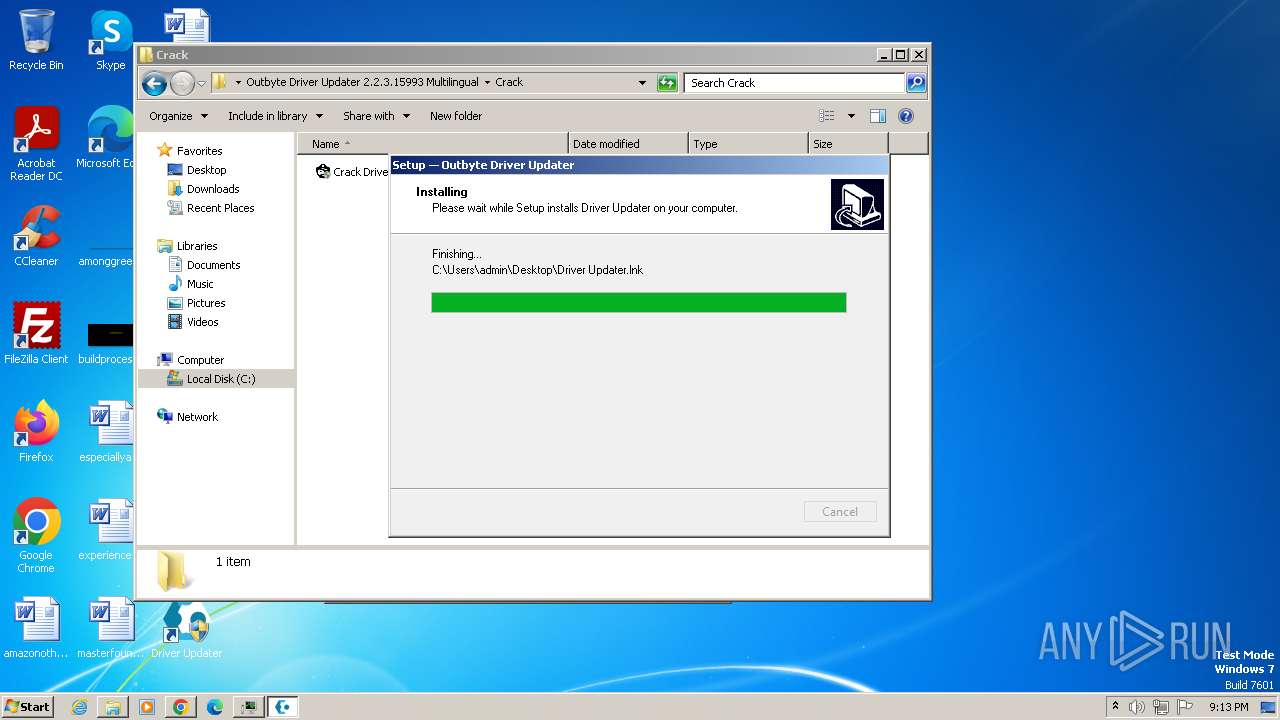Open the Organize dropdown menu
Image resolution: width=1280 pixels, height=720 pixels.
point(178,116)
